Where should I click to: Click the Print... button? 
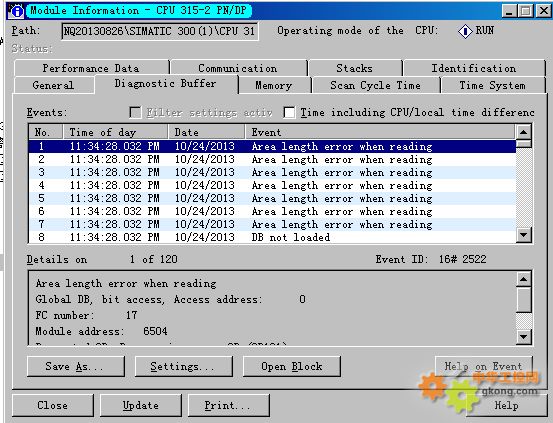[229, 405]
